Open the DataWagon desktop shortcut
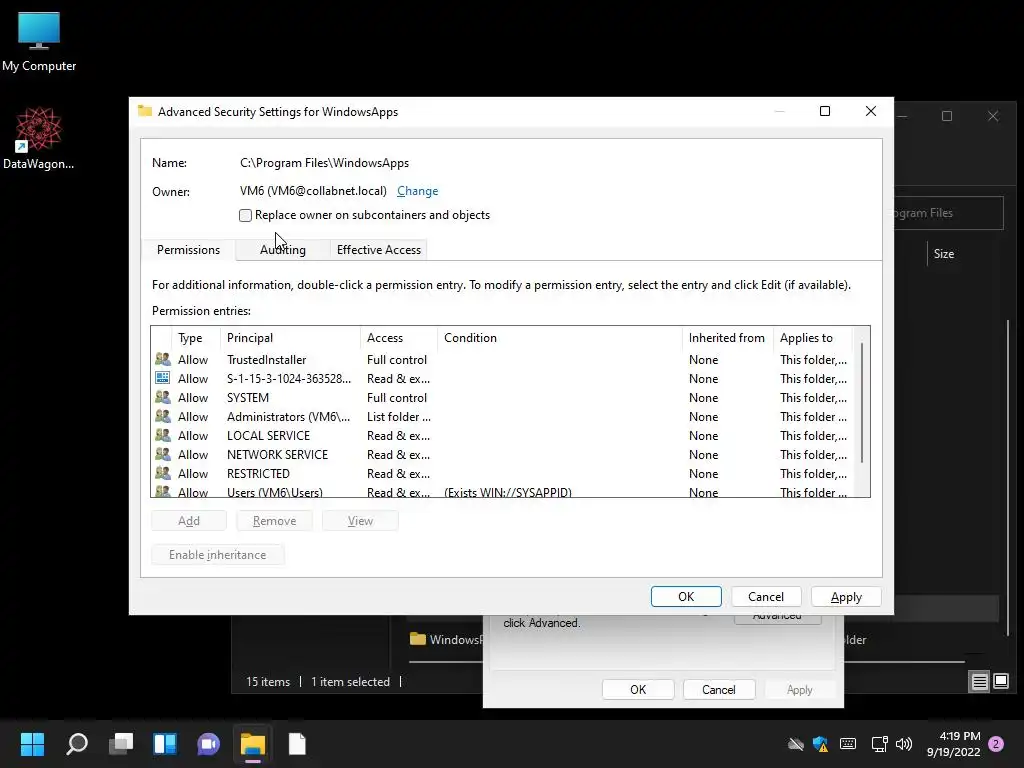 click(38, 138)
